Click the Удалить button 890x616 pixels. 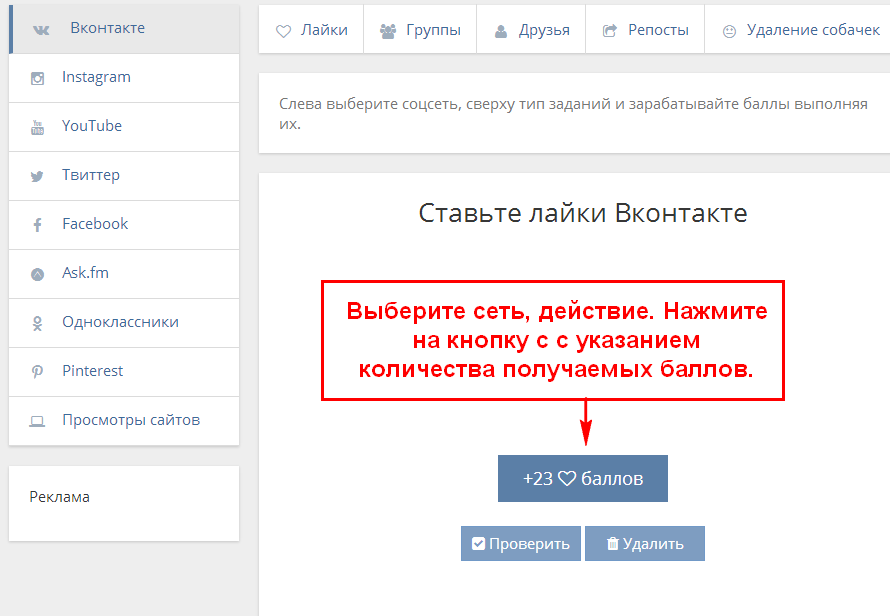tap(645, 544)
